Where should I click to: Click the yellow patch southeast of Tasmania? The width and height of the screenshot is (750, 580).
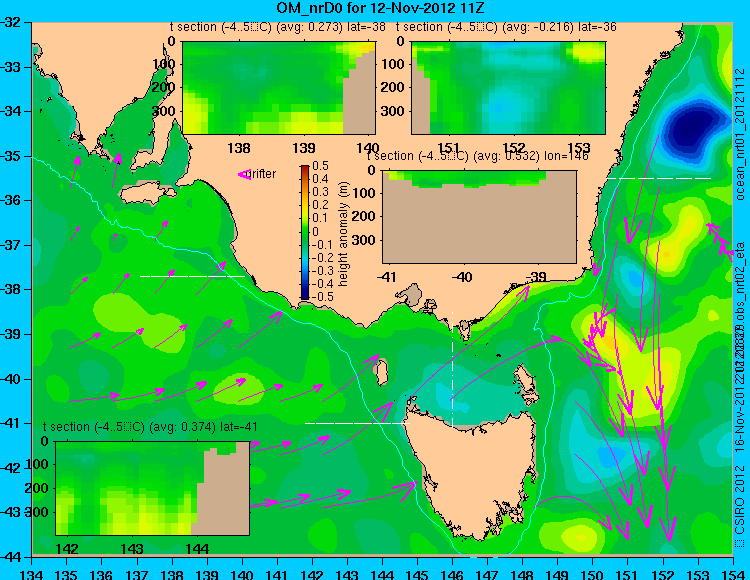580,536
